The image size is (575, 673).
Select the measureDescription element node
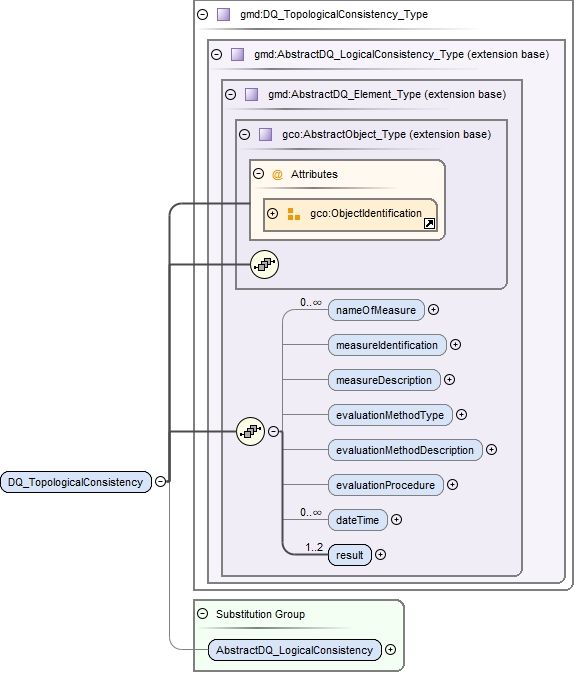pyautogui.click(x=384, y=380)
